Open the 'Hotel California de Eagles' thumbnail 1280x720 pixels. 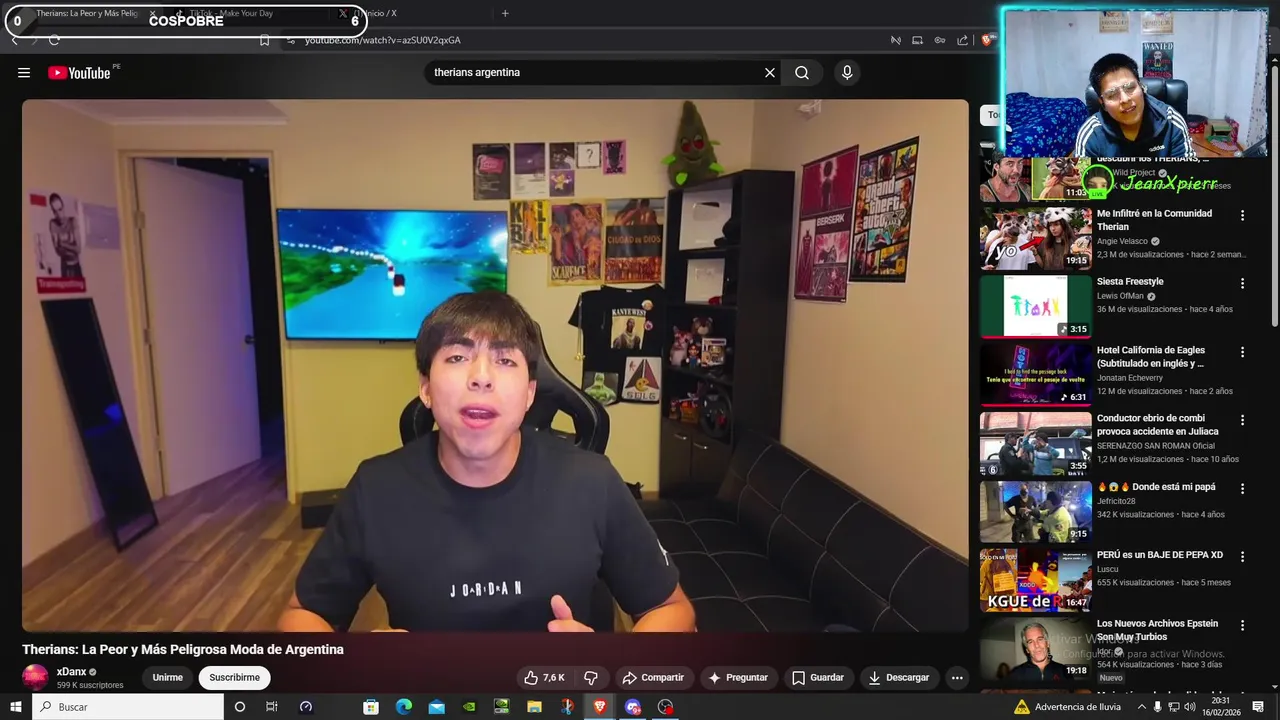pyautogui.click(x=1036, y=374)
